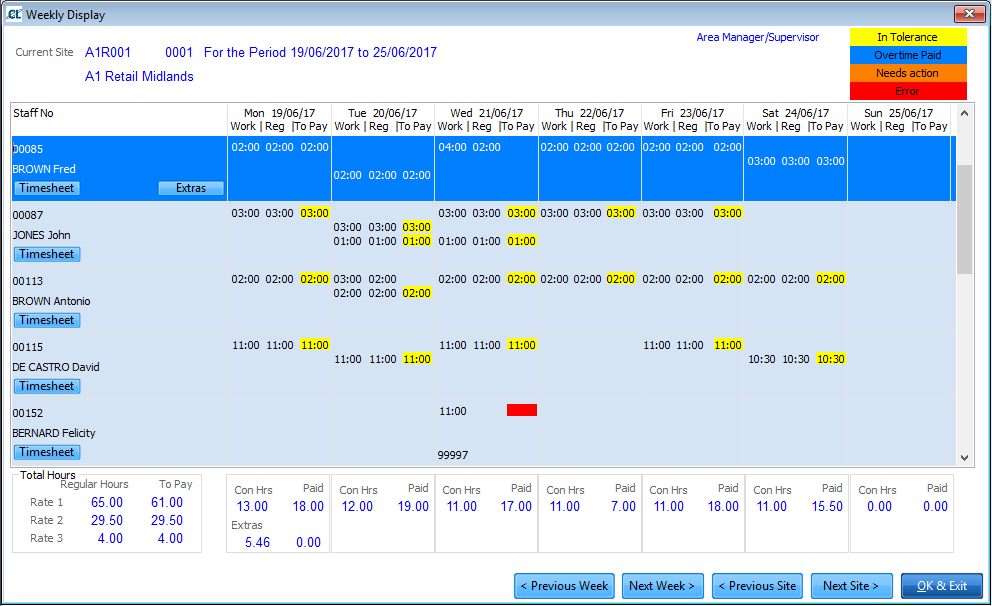This screenshot has height=606, width=992.
Task: Switch to the Next Site
Action: 851,585
